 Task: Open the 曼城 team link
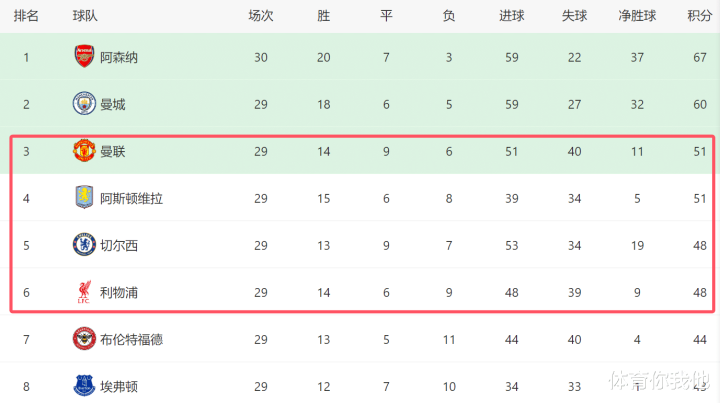[x=113, y=104]
